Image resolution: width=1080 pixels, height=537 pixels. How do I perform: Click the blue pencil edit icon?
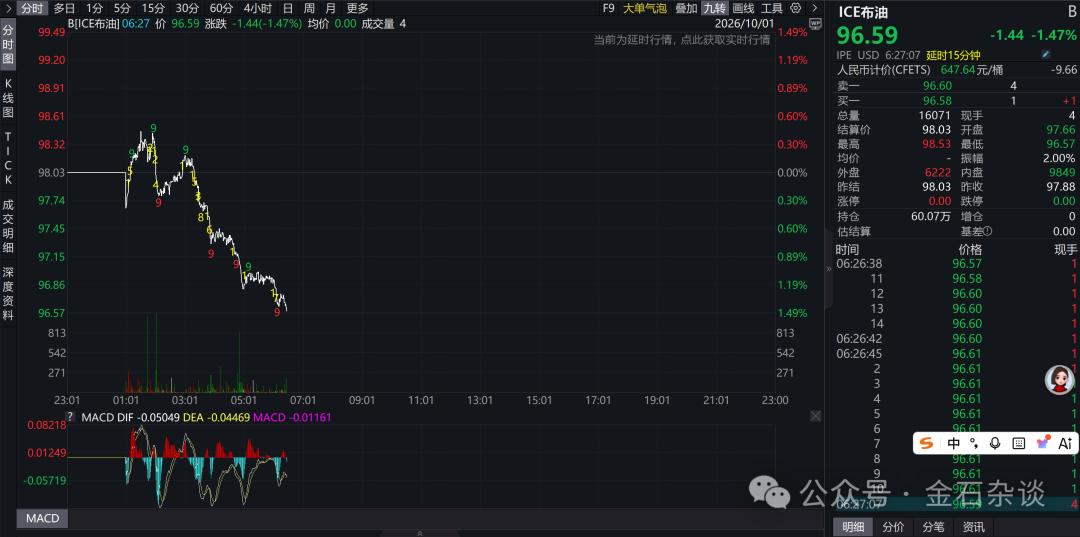pos(1046,54)
